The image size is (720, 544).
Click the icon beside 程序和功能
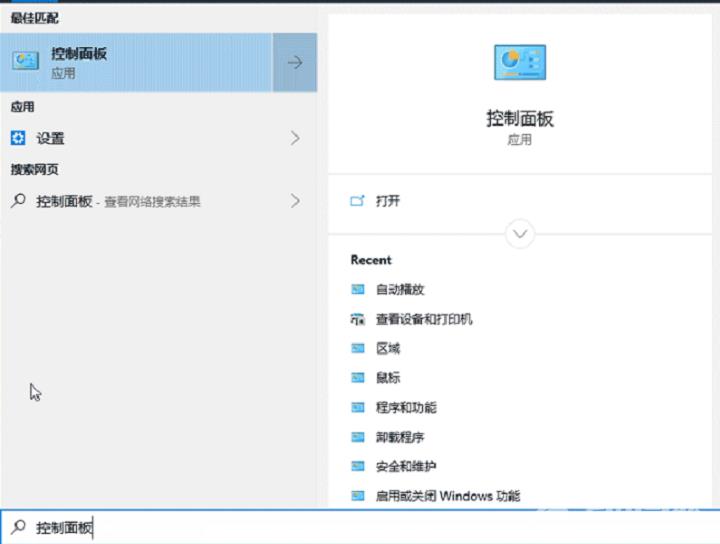point(358,407)
